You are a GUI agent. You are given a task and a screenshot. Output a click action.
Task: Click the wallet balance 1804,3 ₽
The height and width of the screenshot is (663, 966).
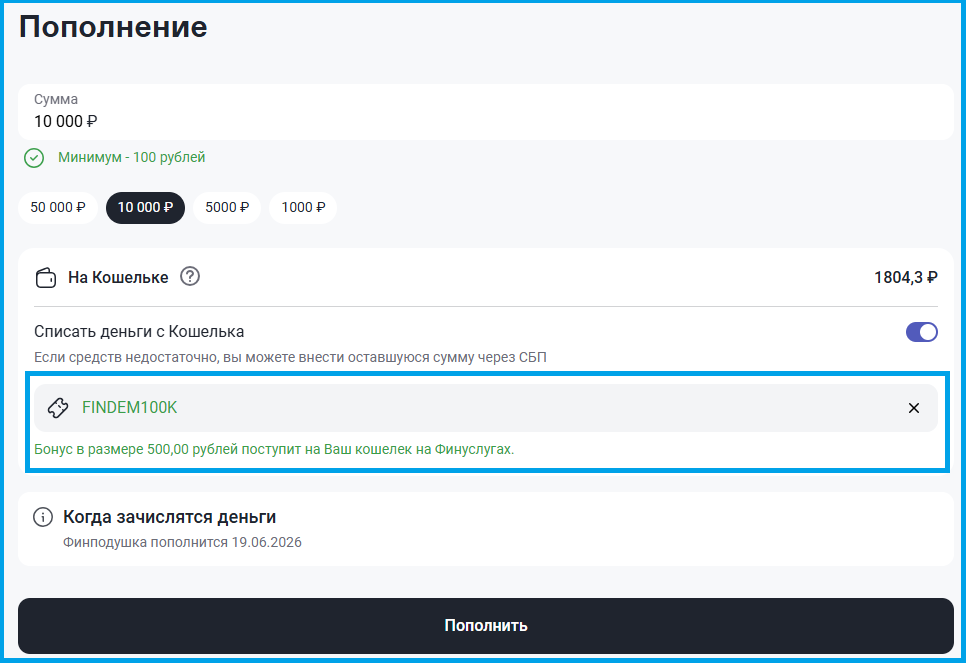906,278
